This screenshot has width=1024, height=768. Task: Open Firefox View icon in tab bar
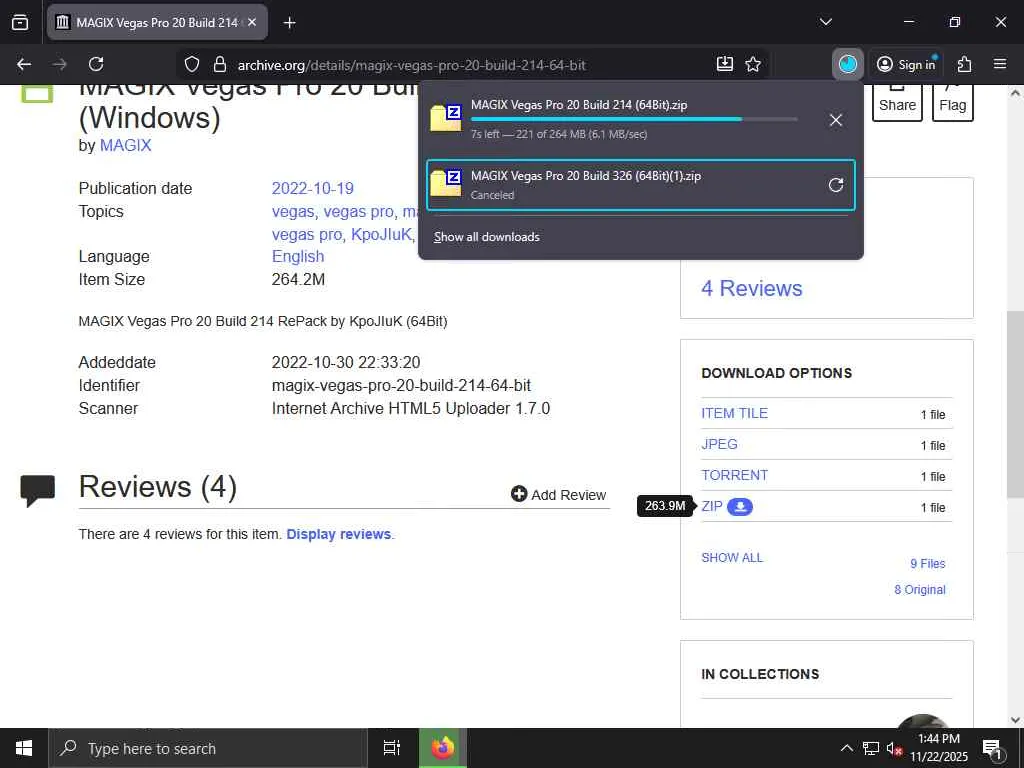coord(20,22)
